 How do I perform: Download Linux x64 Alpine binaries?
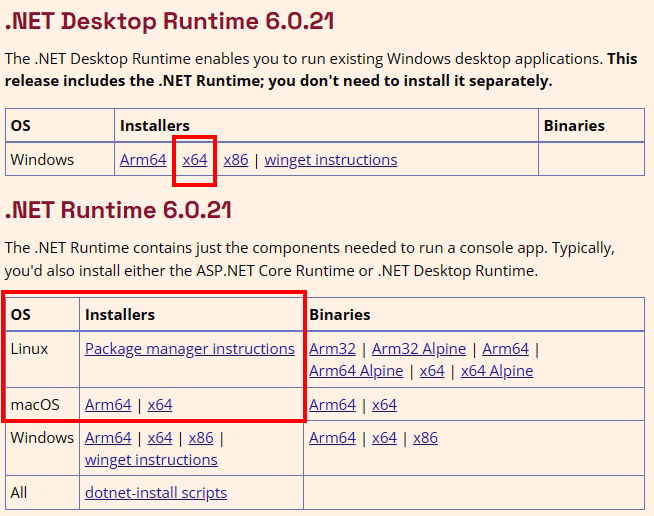pos(497,371)
